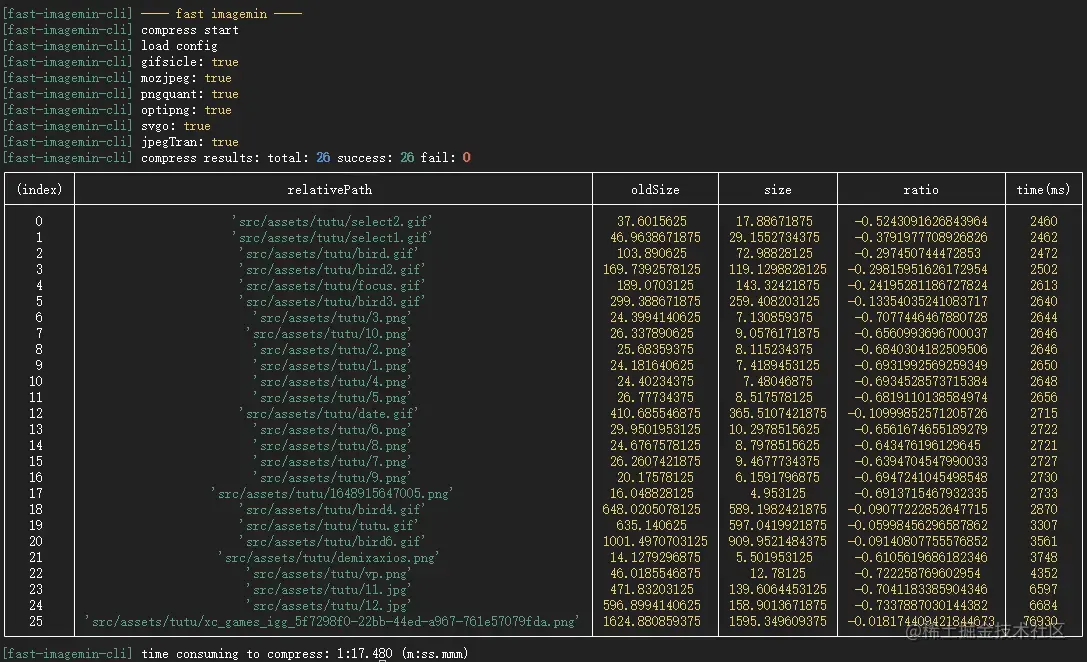Image resolution: width=1087 pixels, height=662 pixels.
Task: Click ratio value -0.722258769602954
Action: 917,573
